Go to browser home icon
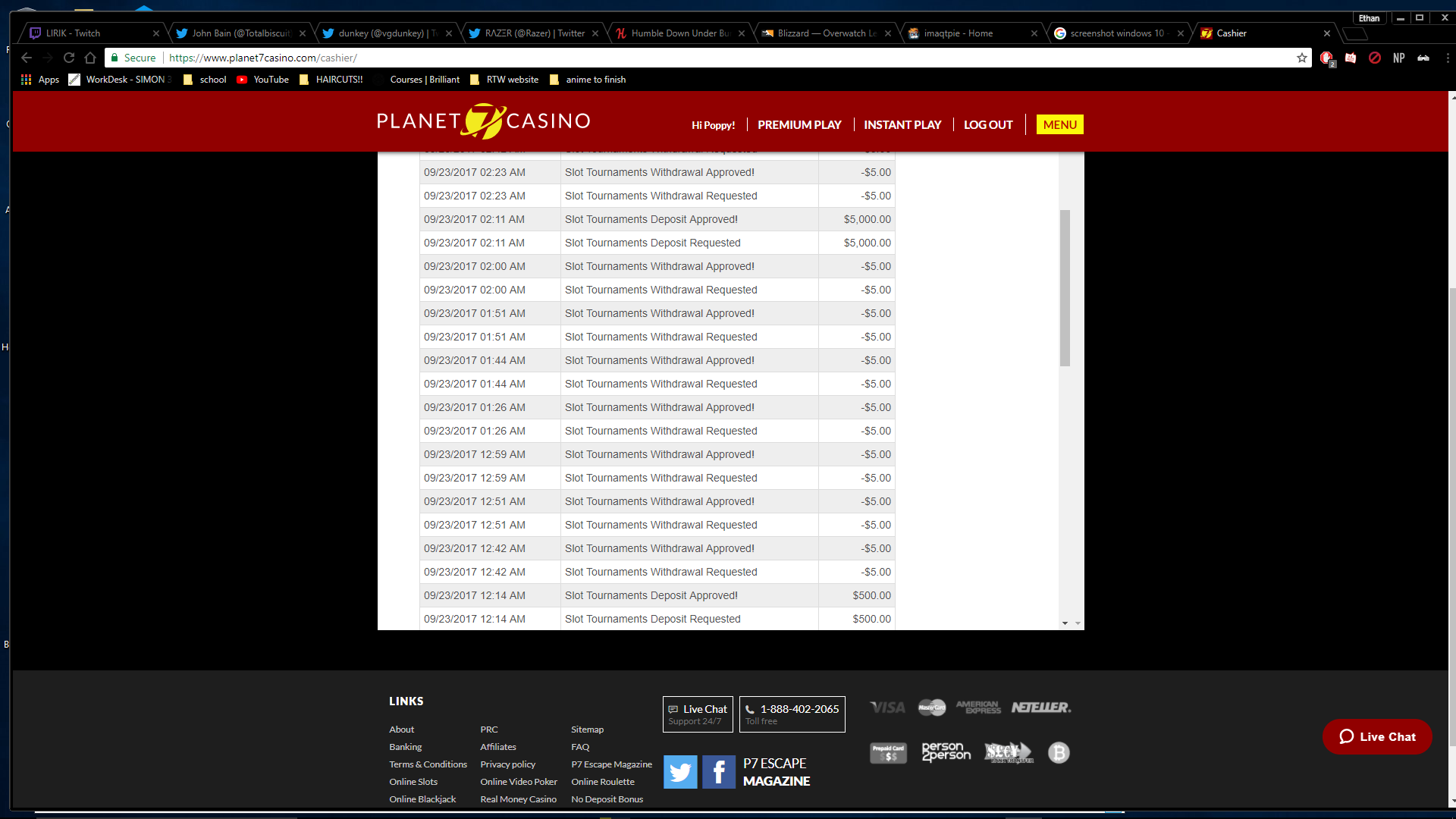The height and width of the screenshot is (819, 1456). click(90, 58)
